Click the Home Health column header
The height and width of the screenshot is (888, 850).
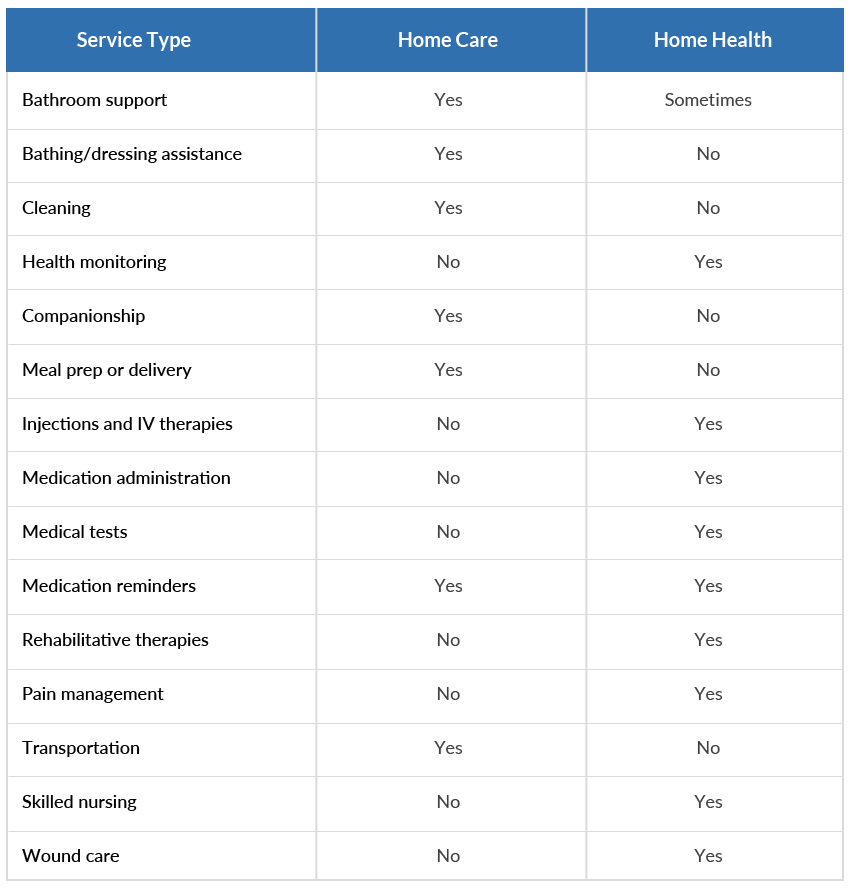[712, 40]
